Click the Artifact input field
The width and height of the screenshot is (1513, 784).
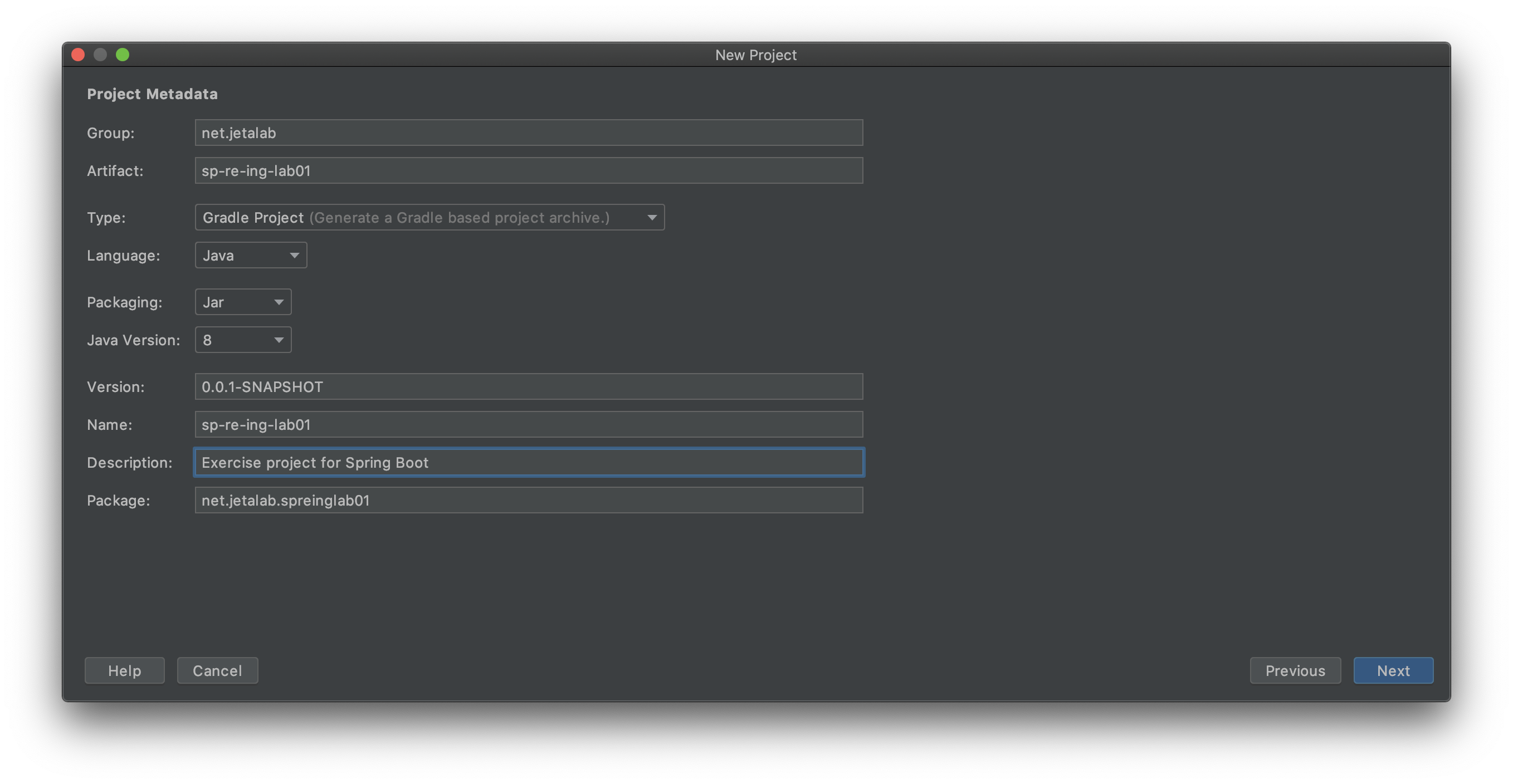(529, 170)
